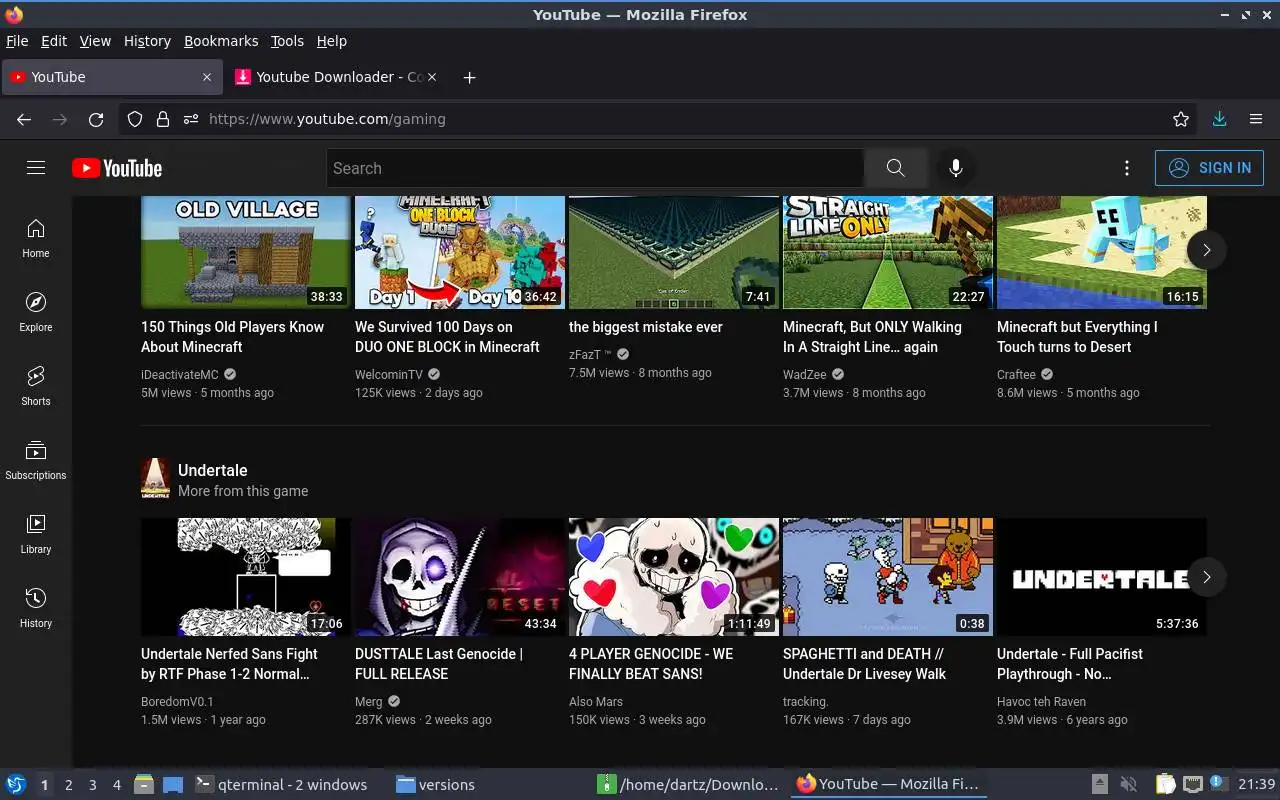The image size is (1280, 800).
Task: Start voice search with the microphone
Action: [956, 168]
